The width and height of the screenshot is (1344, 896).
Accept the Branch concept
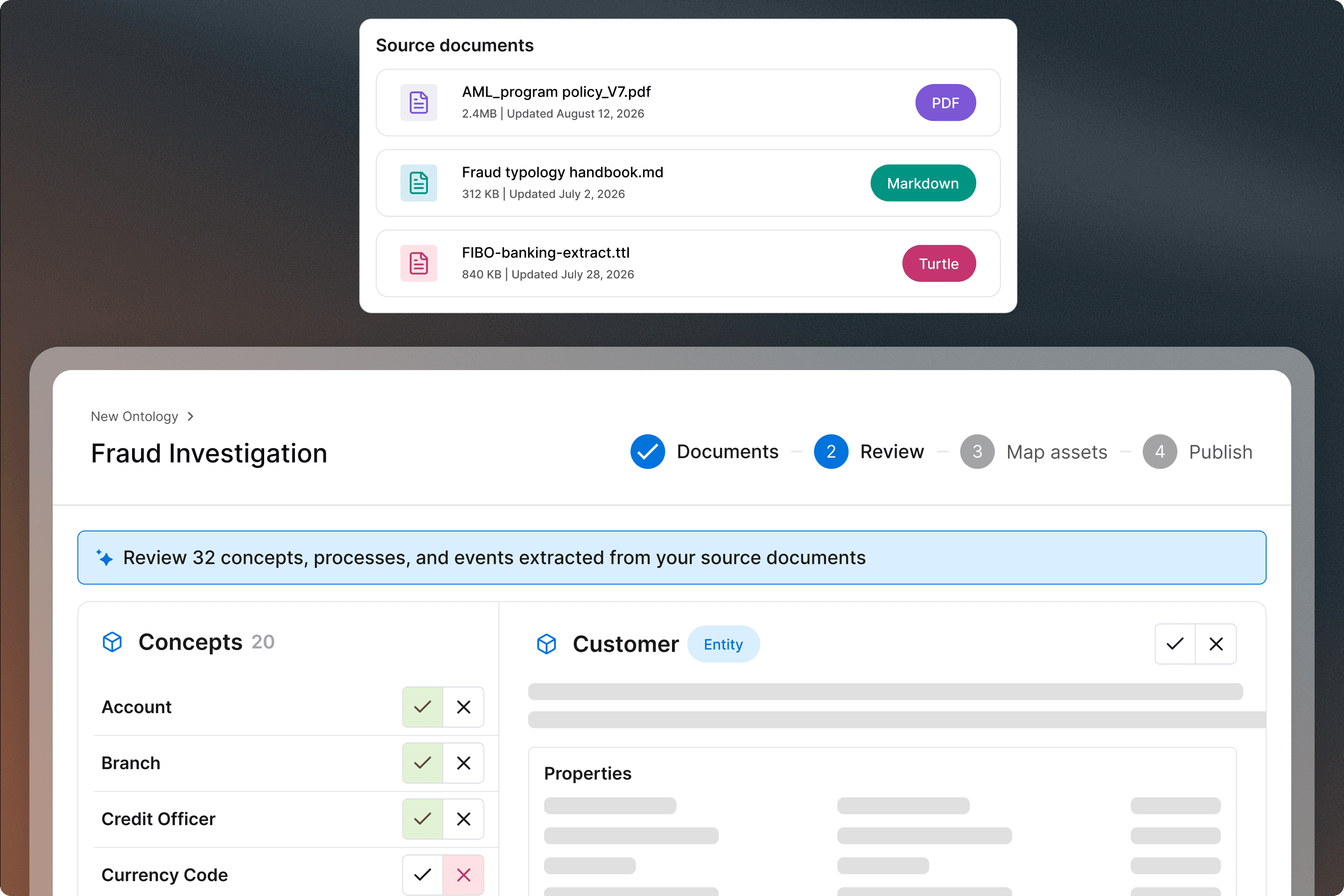click(x=423, y=763)
